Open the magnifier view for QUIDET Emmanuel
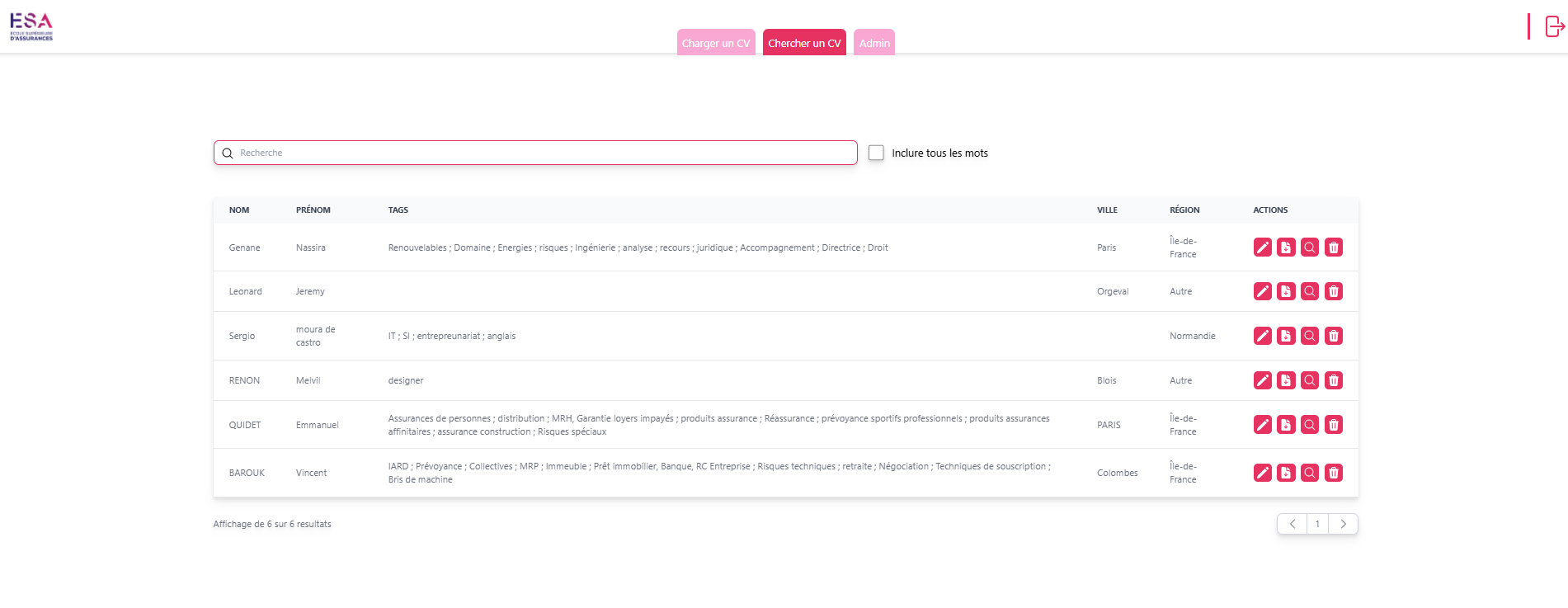The height and width of the screenshot is (608, 1568). coord(1310,425)
